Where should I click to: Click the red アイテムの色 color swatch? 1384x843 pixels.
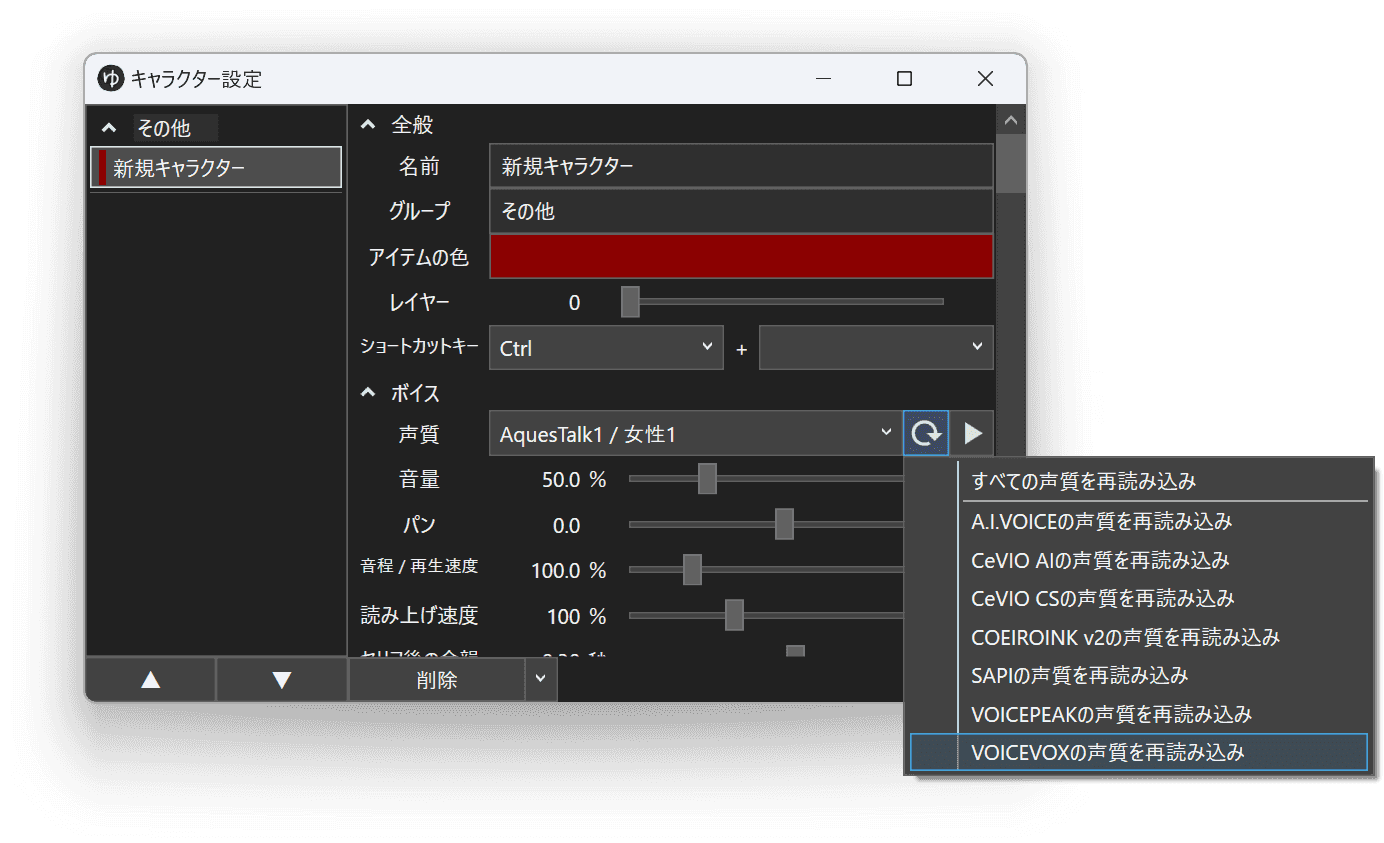click(741, 256)
